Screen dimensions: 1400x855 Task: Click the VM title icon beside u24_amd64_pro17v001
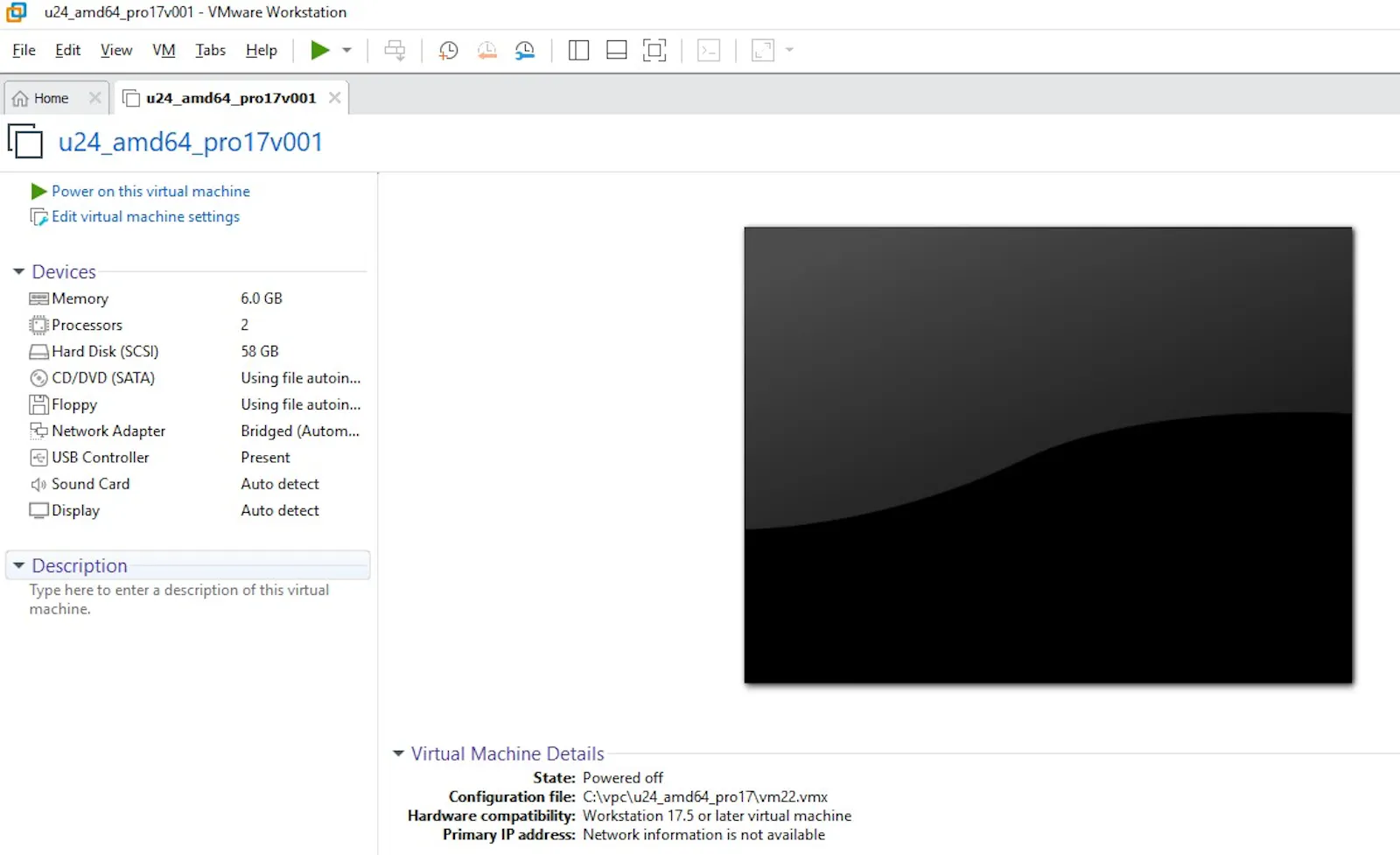point(25,141)
